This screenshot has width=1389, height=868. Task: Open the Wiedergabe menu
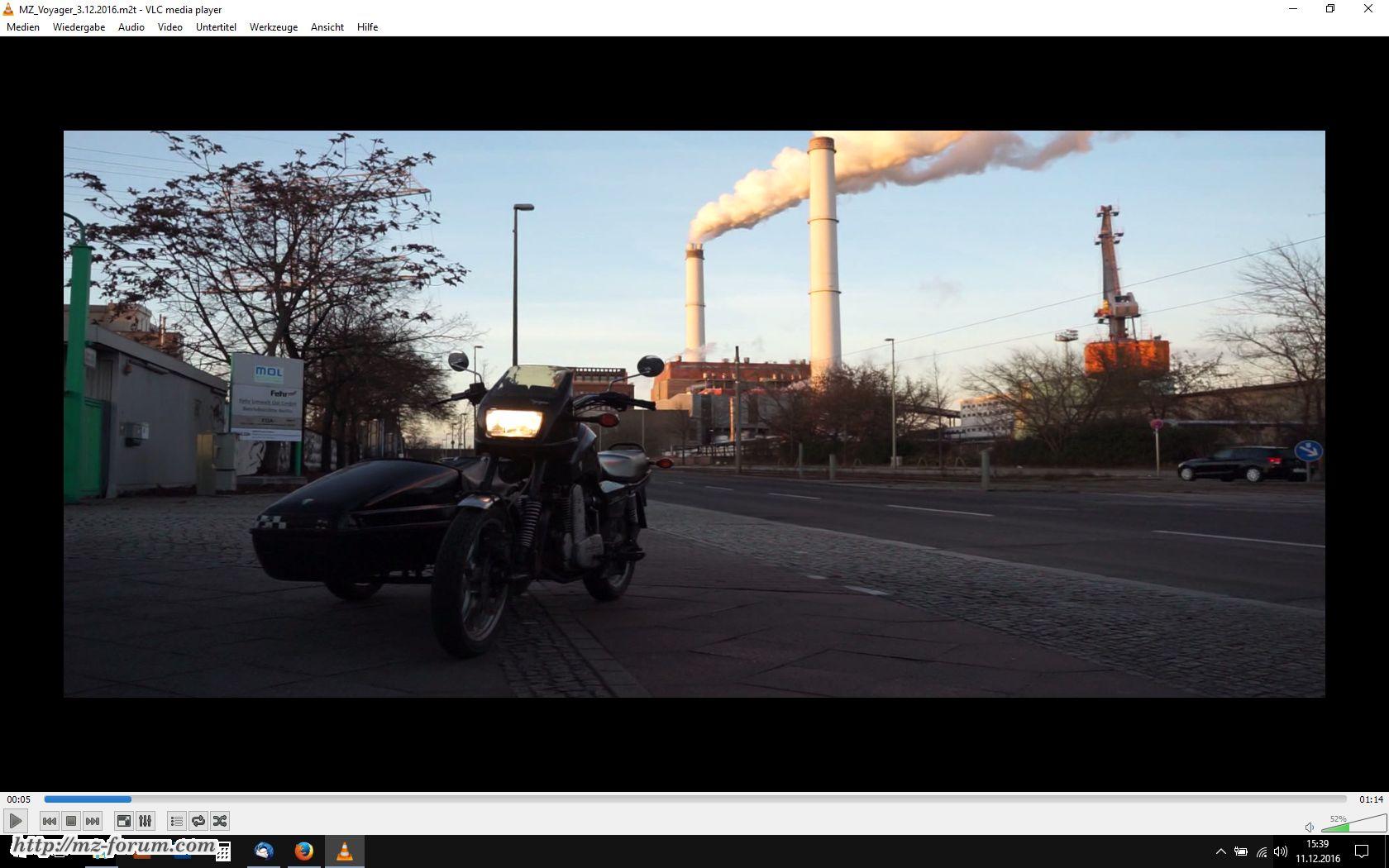point(79,27)
